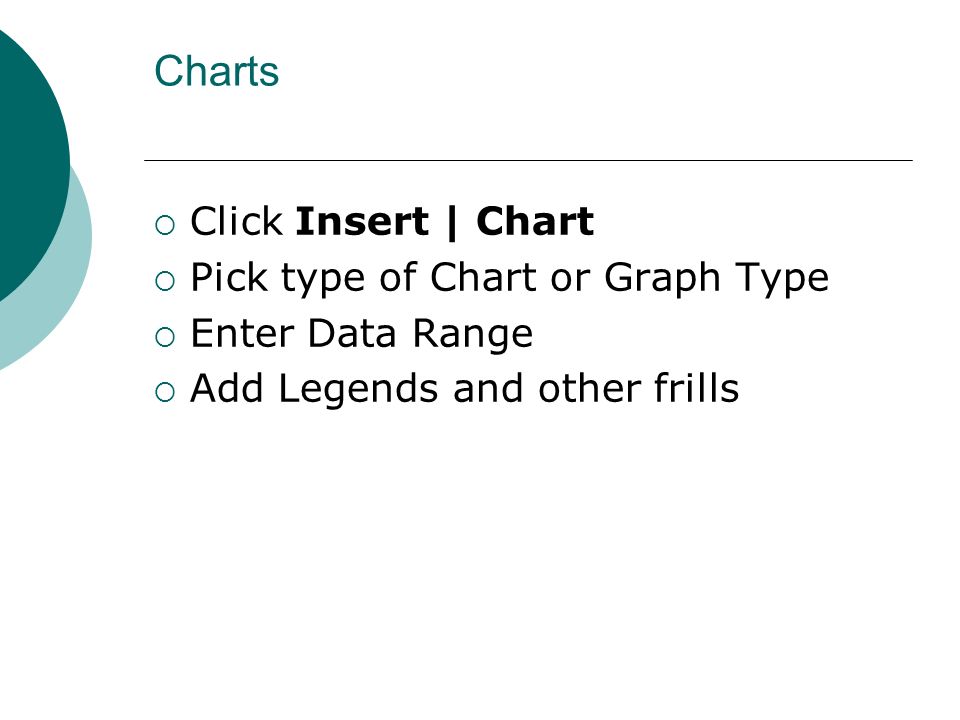Select the bold word "Insert"
The width and height of the screenshot is (960, 720).
pyautogui.click(x=362, y=221)
